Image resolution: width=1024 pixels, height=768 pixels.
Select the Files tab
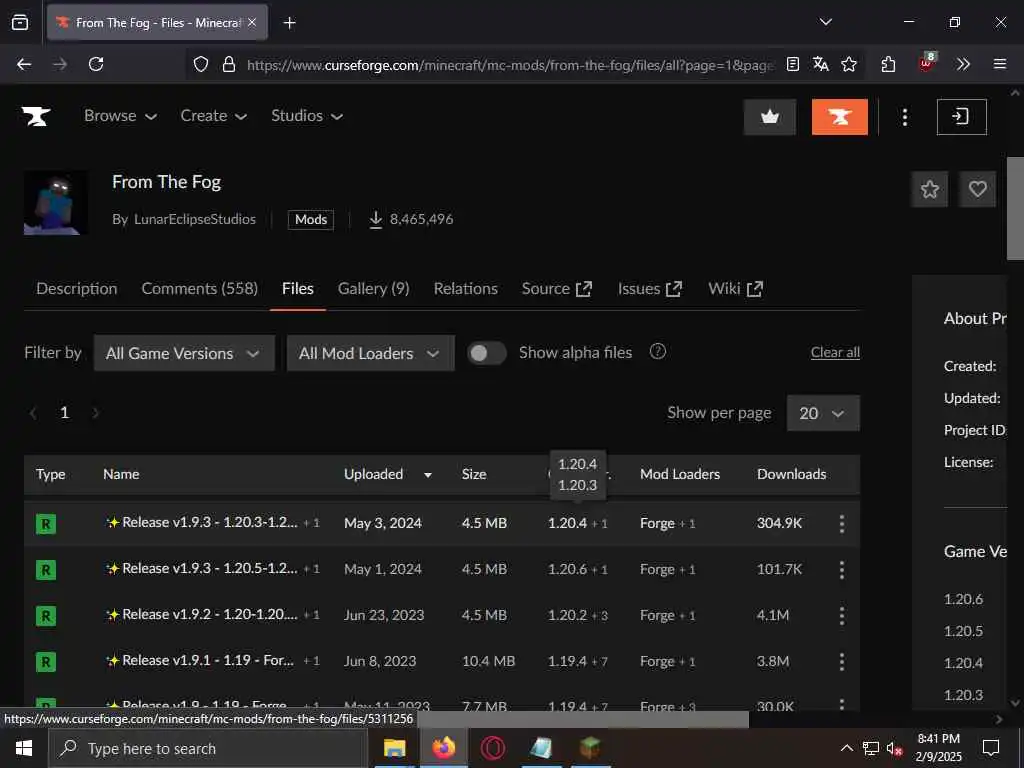click(x=298, y=289)
